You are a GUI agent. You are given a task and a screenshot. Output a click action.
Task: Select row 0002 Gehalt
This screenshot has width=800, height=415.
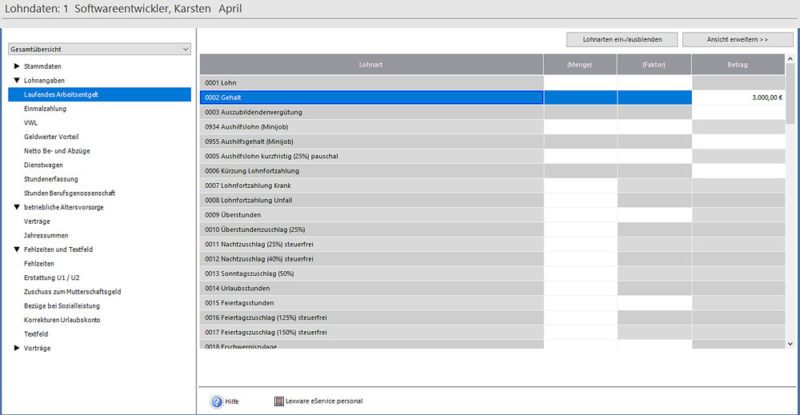(371, 97)
